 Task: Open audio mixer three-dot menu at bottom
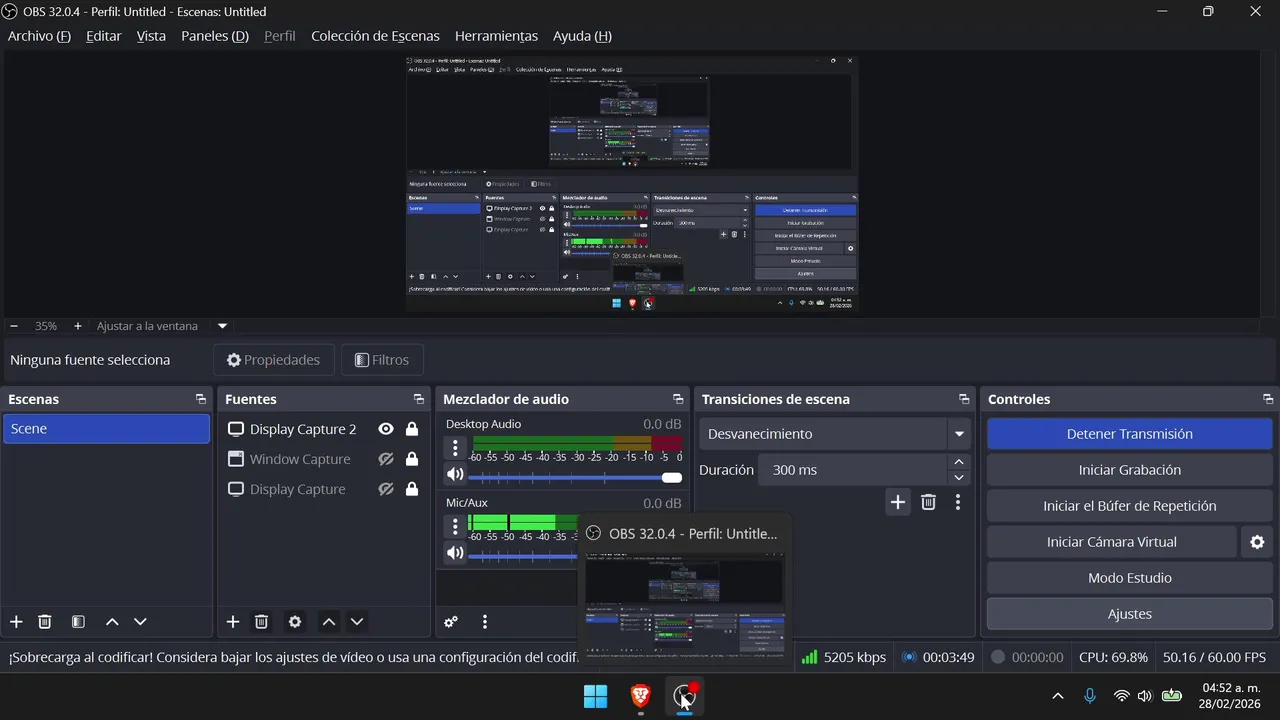coord(485,622)
